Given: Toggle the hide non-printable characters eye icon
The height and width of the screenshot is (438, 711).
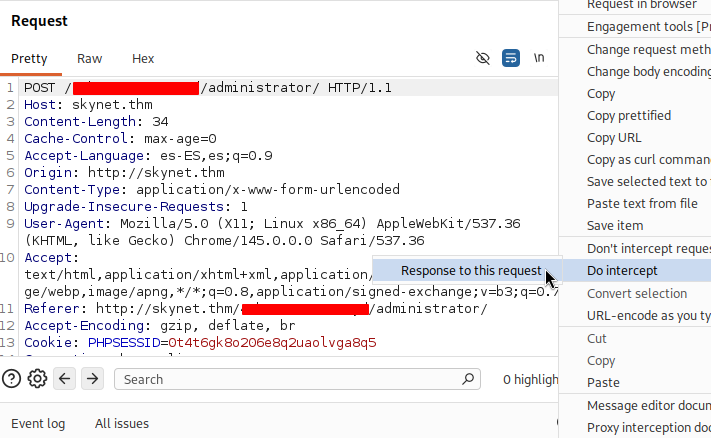Looking at the screenshot, I should pyautogui.click(x=482, y=58).
